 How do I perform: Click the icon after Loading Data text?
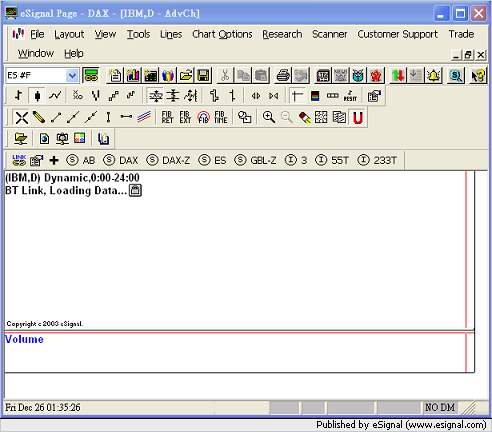tap(135, 190)
